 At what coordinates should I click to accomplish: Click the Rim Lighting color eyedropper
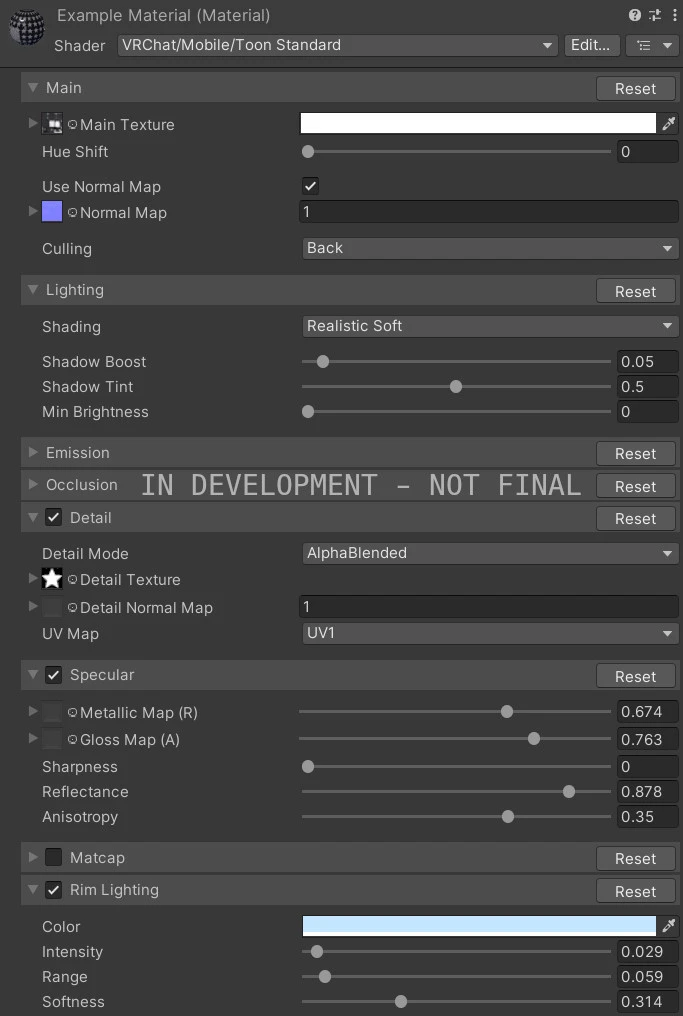click(x=669, y=926)
